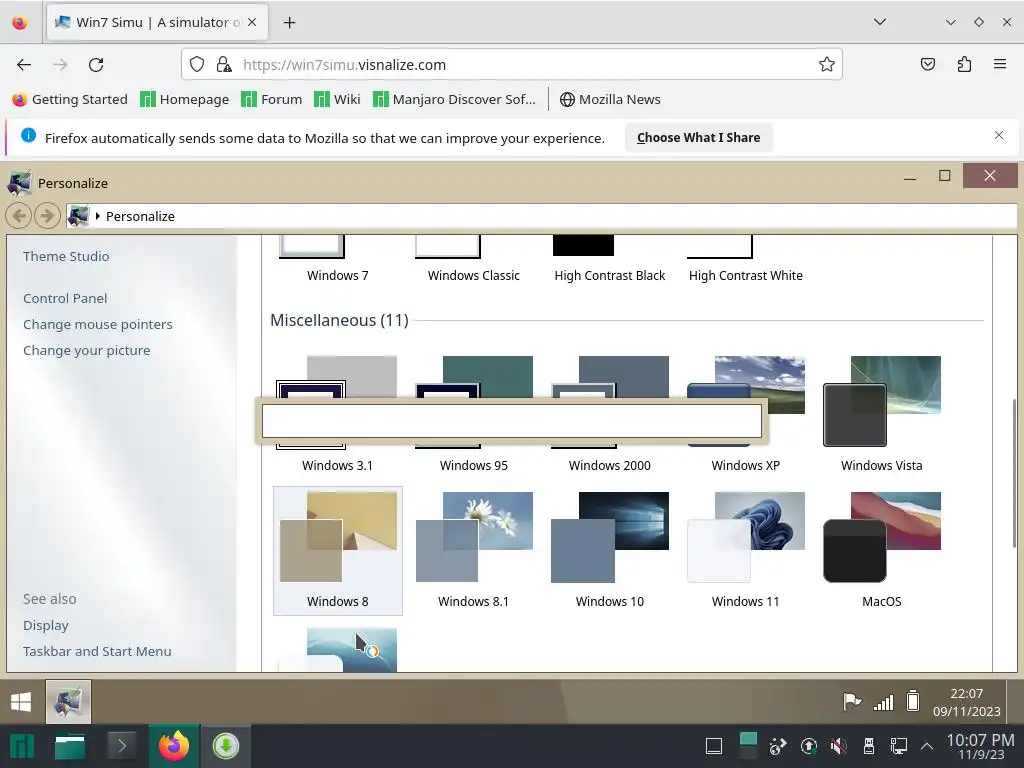The height and width of the screenshot is (768, 1024).
Task: Open the simulated Windows Start button
Action: click(21, 702)
